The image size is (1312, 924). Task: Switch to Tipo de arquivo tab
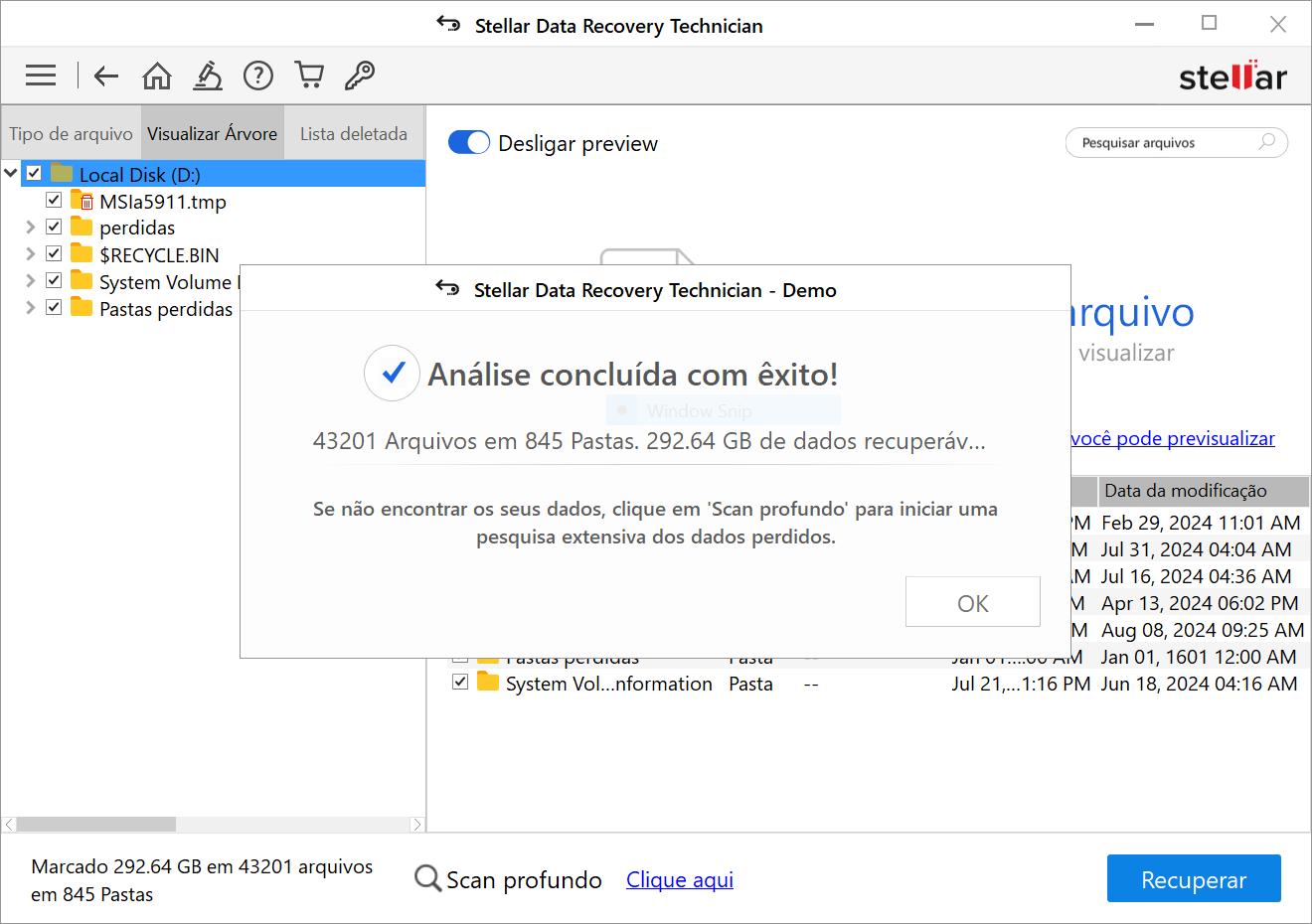click(x=71, y=133)
